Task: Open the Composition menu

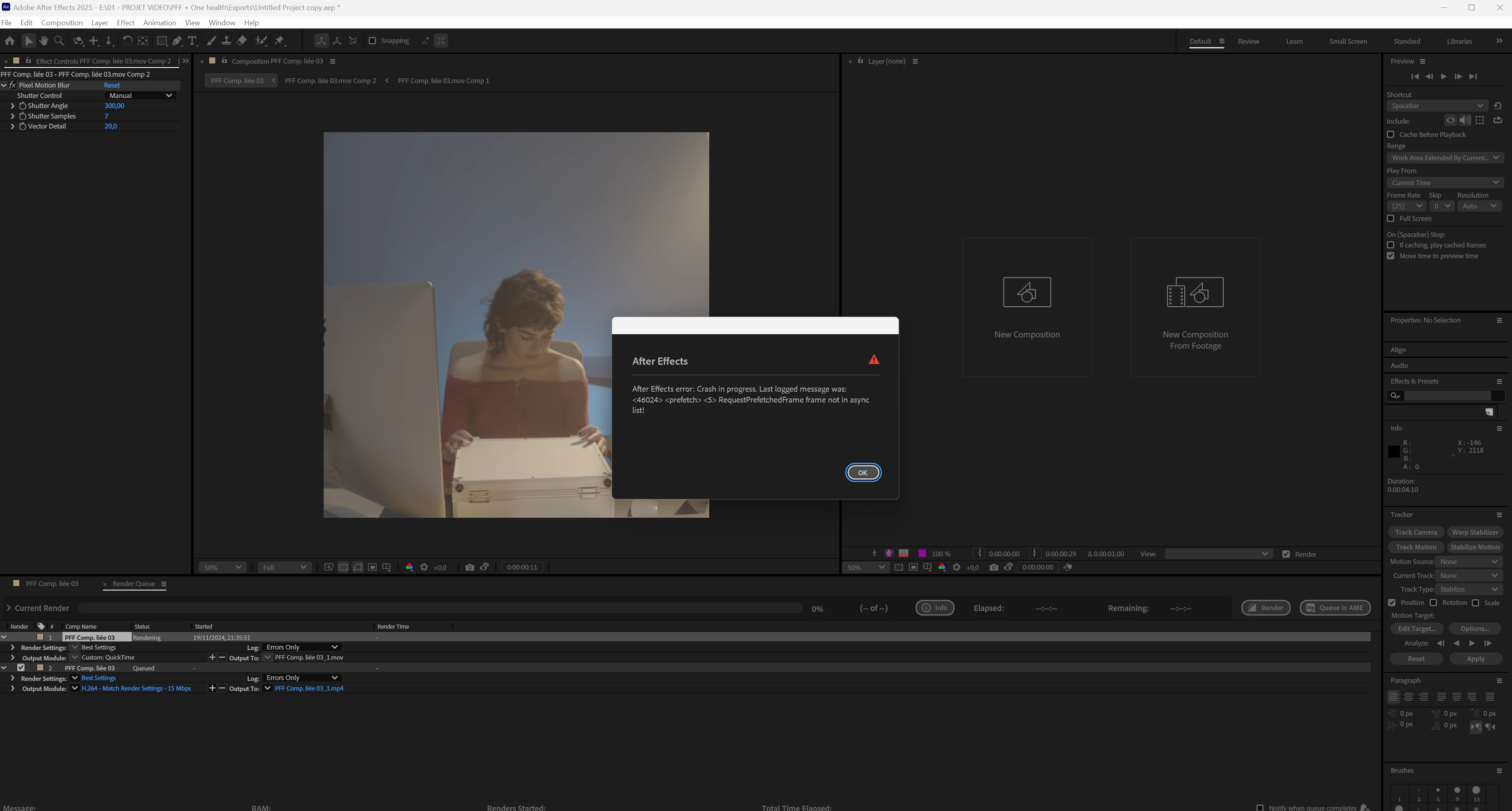Action: [61, 22]
